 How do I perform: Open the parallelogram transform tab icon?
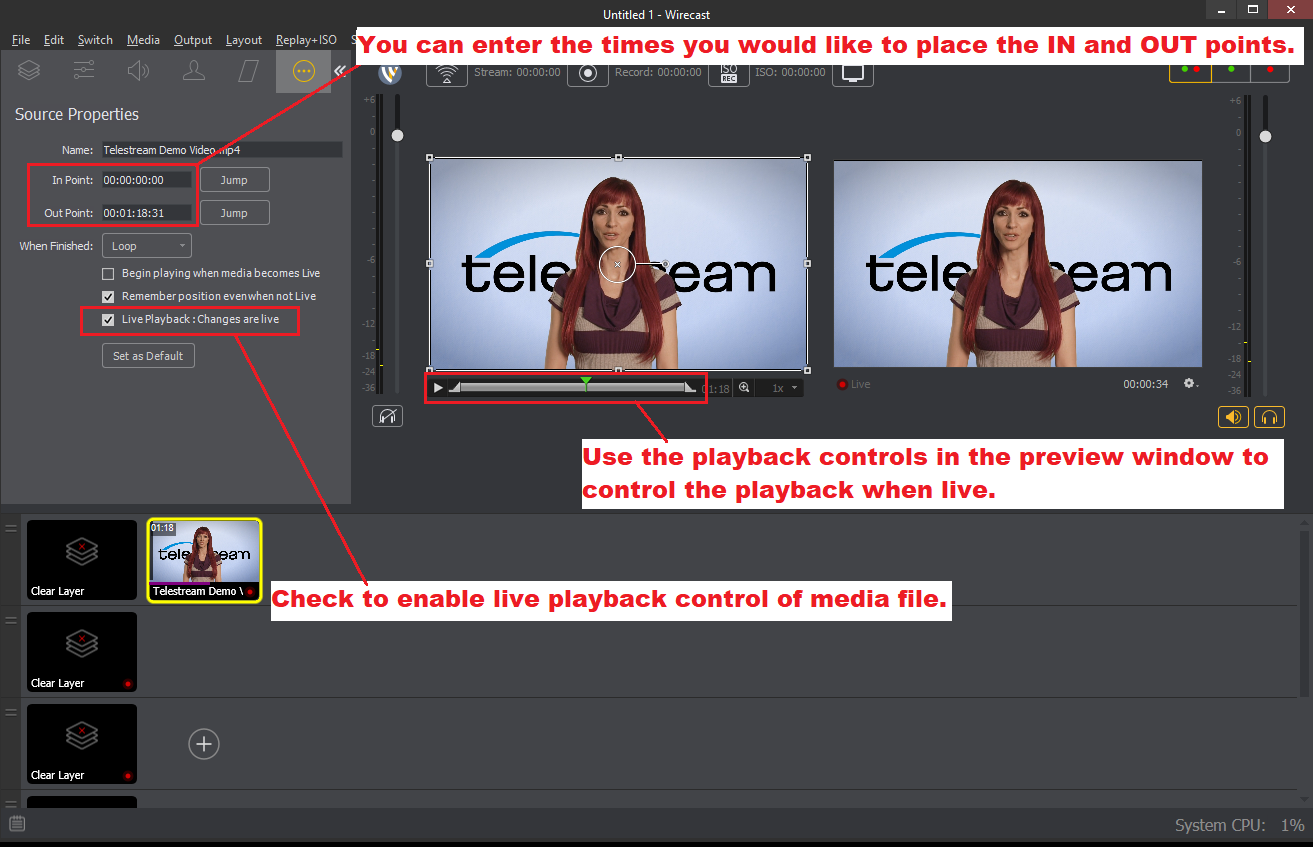pyautogui.click(x=248, y=70)
